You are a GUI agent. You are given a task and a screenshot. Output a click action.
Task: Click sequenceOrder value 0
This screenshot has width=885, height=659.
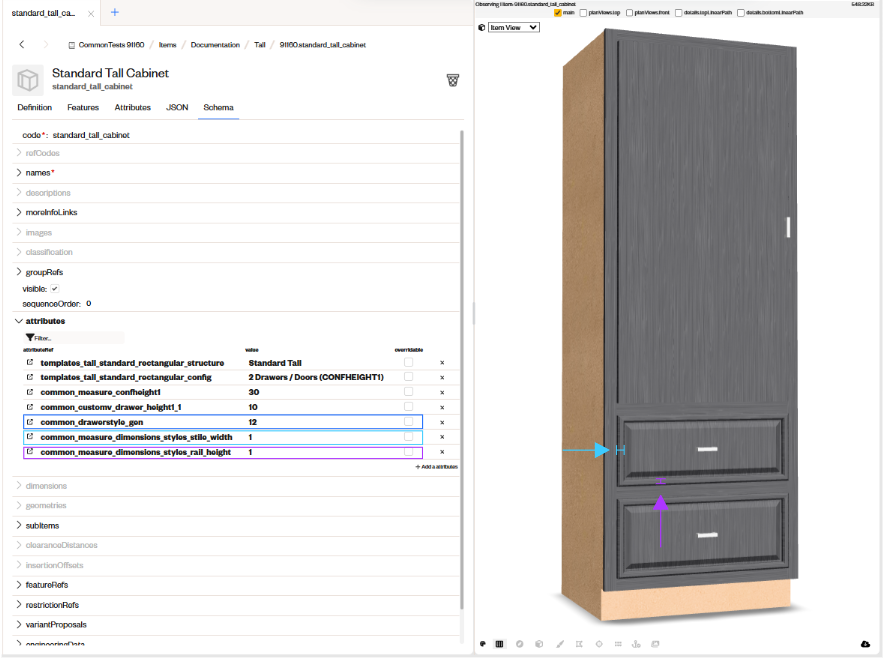[89, 304]
